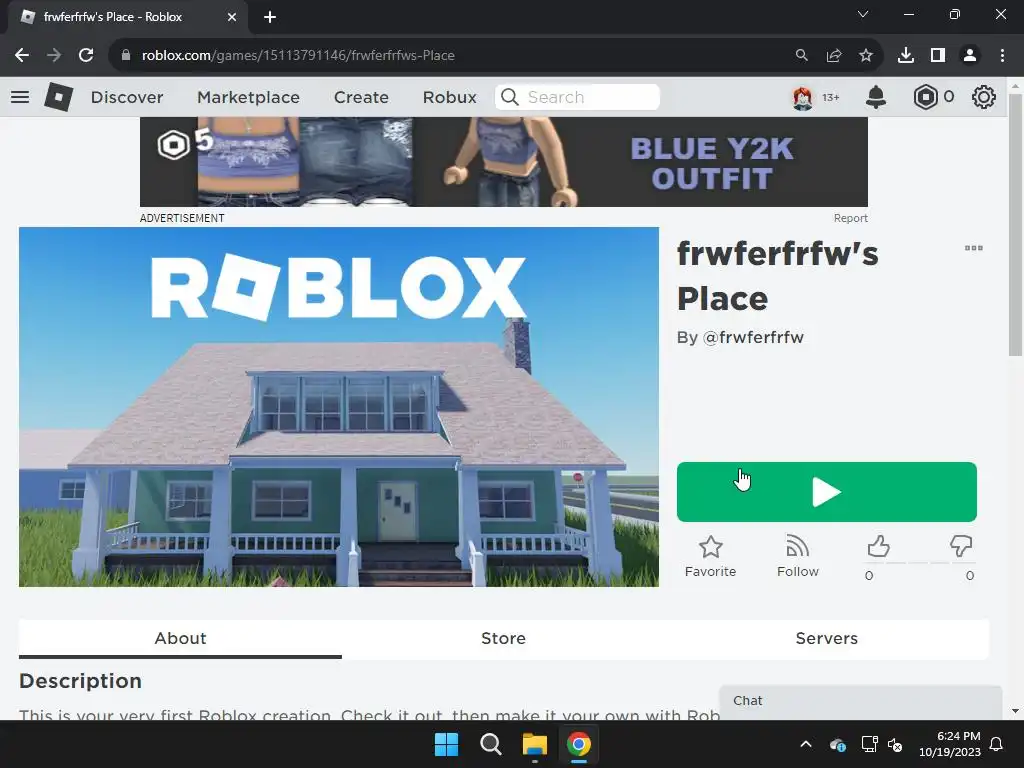This screenshot has height=768, width=1024.
Task: Open the muted volume tray icon
Action: [895, 744]
